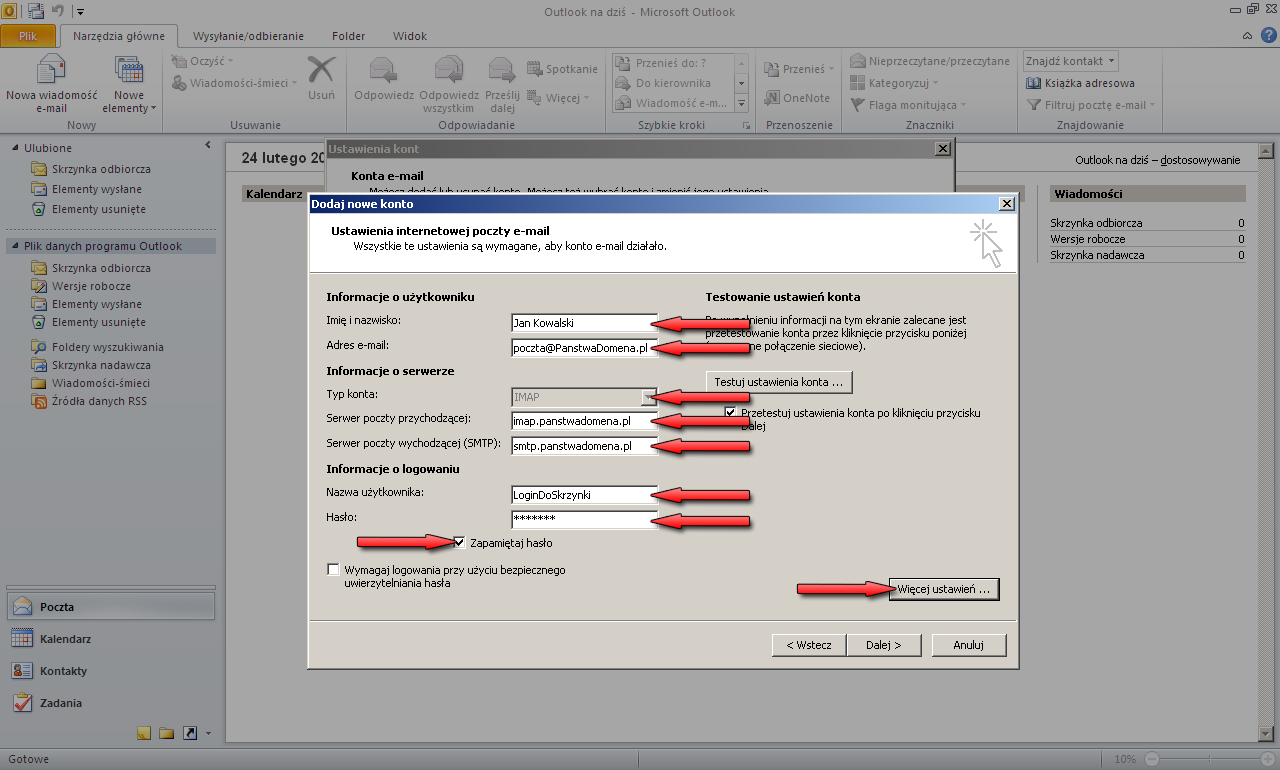The width and height of the screenshot is (1280, 770).
Task: Enable Wymagaj logowania secure authentication checkbox
Action: pyautogui.click(x=333, y=570)
